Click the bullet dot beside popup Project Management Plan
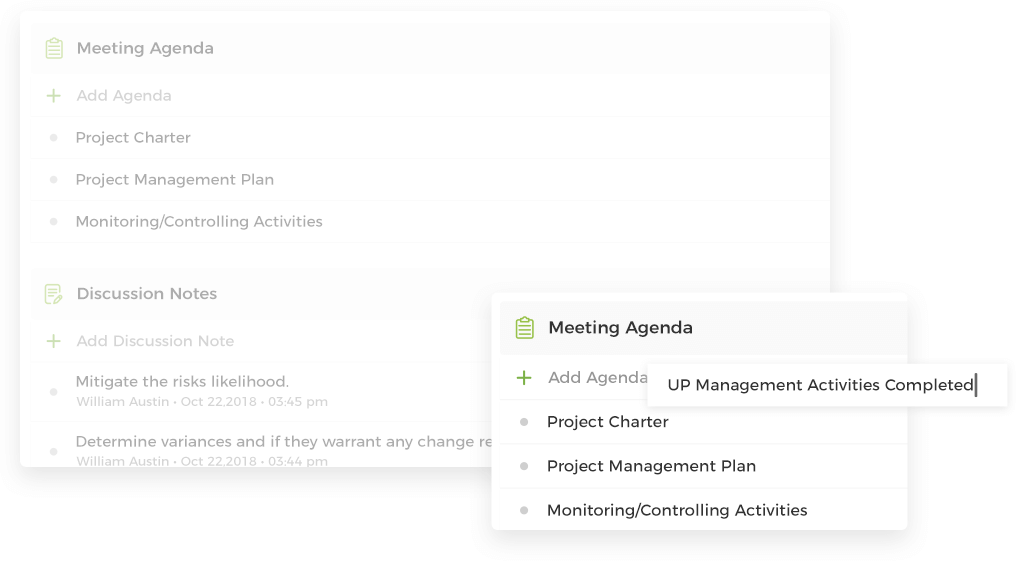This screenshot has height=564, width=1027. click(524, 466)
